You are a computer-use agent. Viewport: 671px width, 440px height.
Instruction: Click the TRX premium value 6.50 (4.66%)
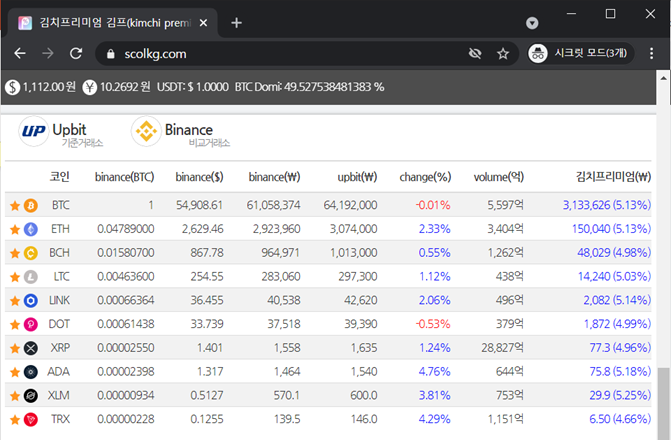click(620, 419)
